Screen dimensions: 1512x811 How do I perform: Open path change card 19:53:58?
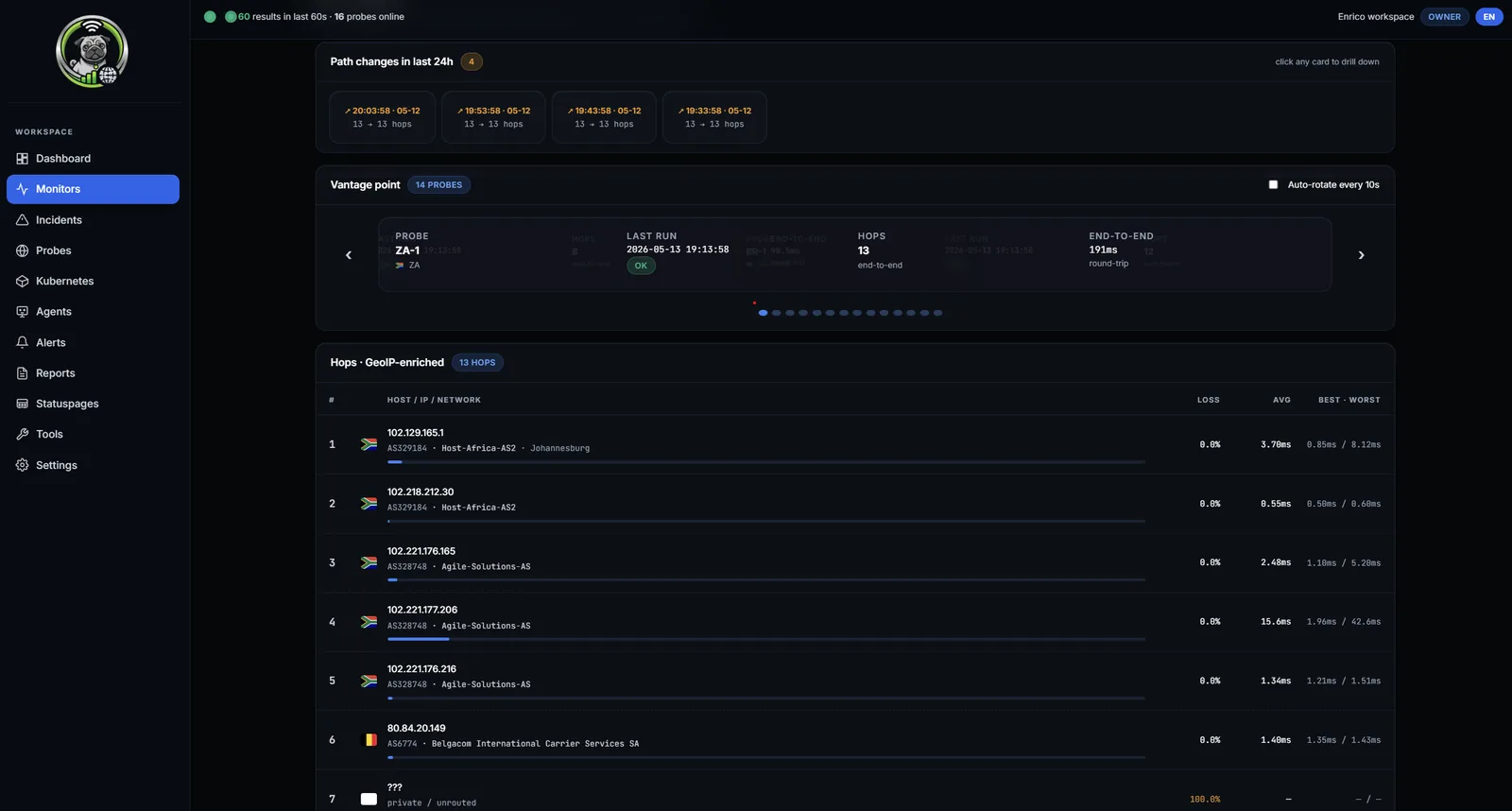[x=493, y=117]
